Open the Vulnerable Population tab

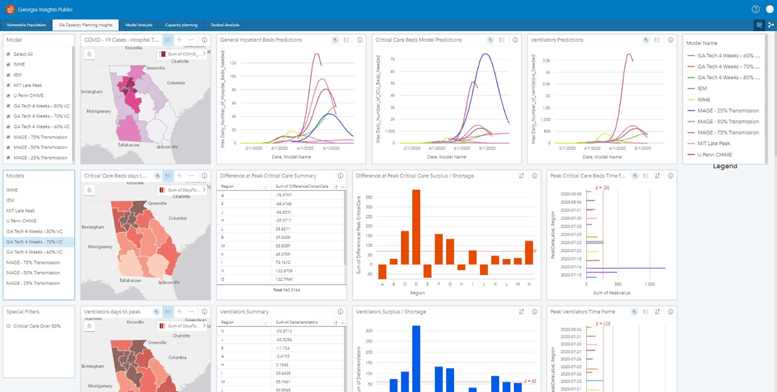click(26, 25)
